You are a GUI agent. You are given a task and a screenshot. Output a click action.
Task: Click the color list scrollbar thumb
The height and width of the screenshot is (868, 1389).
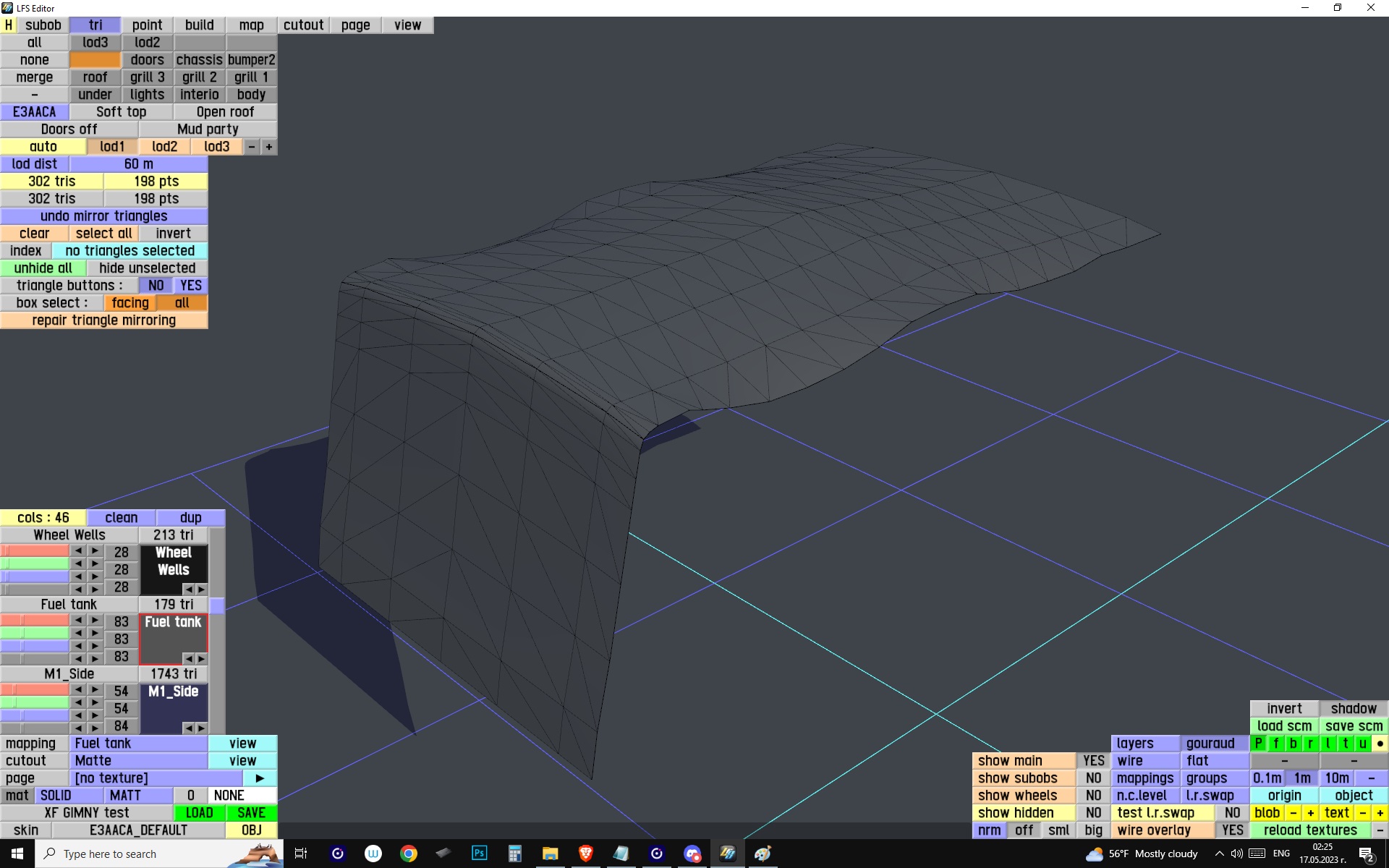click(217, 605)
